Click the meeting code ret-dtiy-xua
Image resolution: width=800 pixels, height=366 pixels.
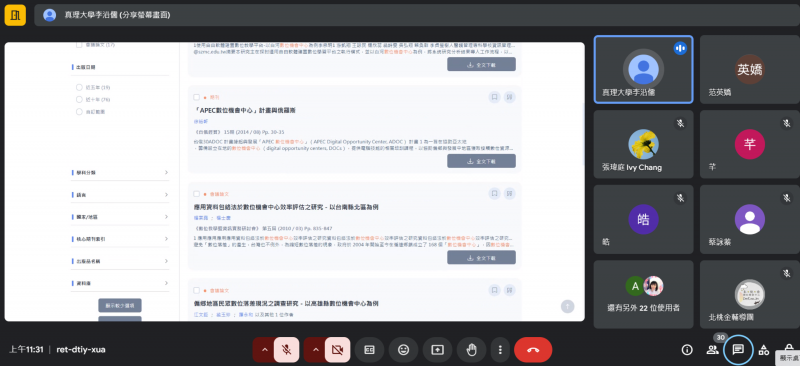(x=81, y=350)
